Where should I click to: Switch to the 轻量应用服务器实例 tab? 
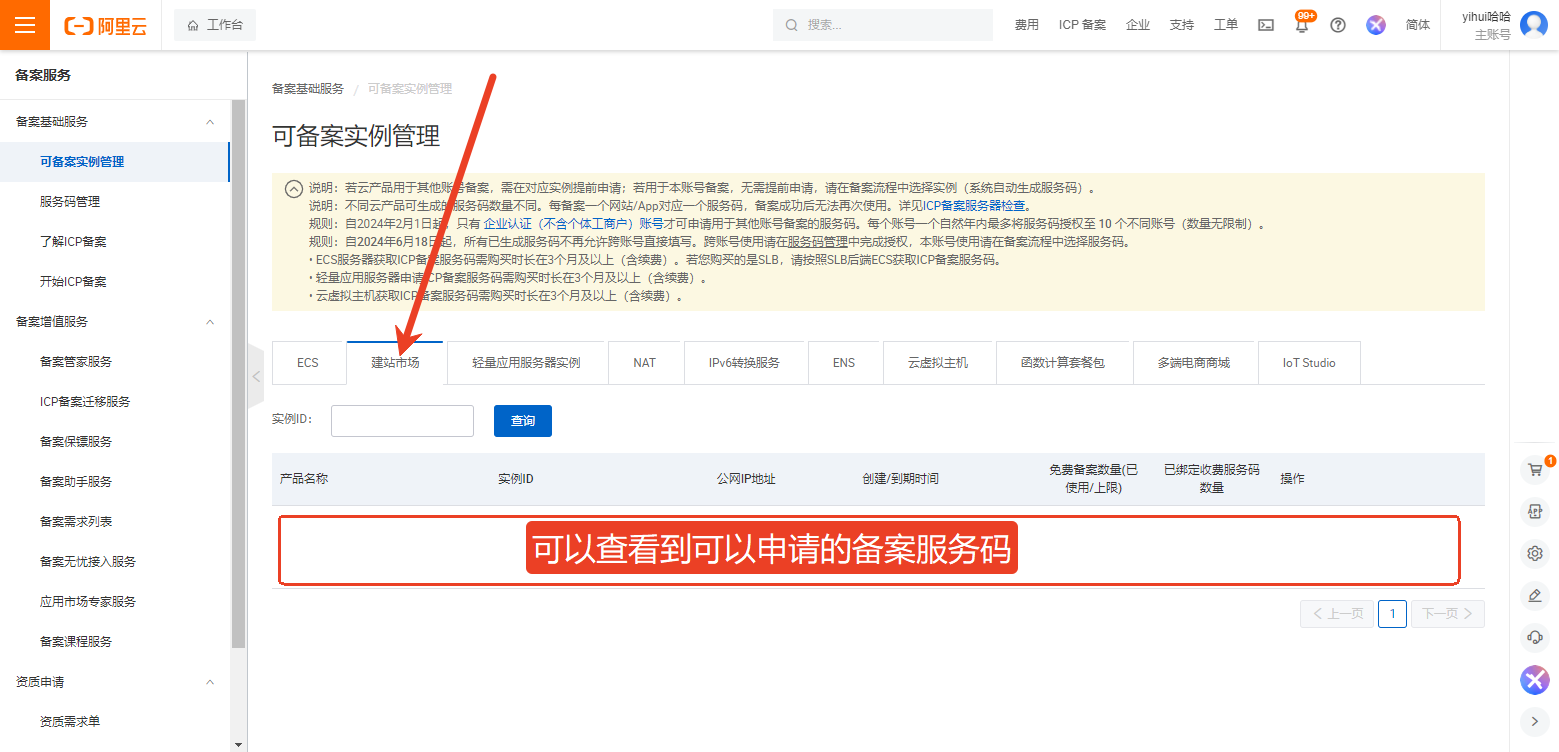click(x=526, y=363)
